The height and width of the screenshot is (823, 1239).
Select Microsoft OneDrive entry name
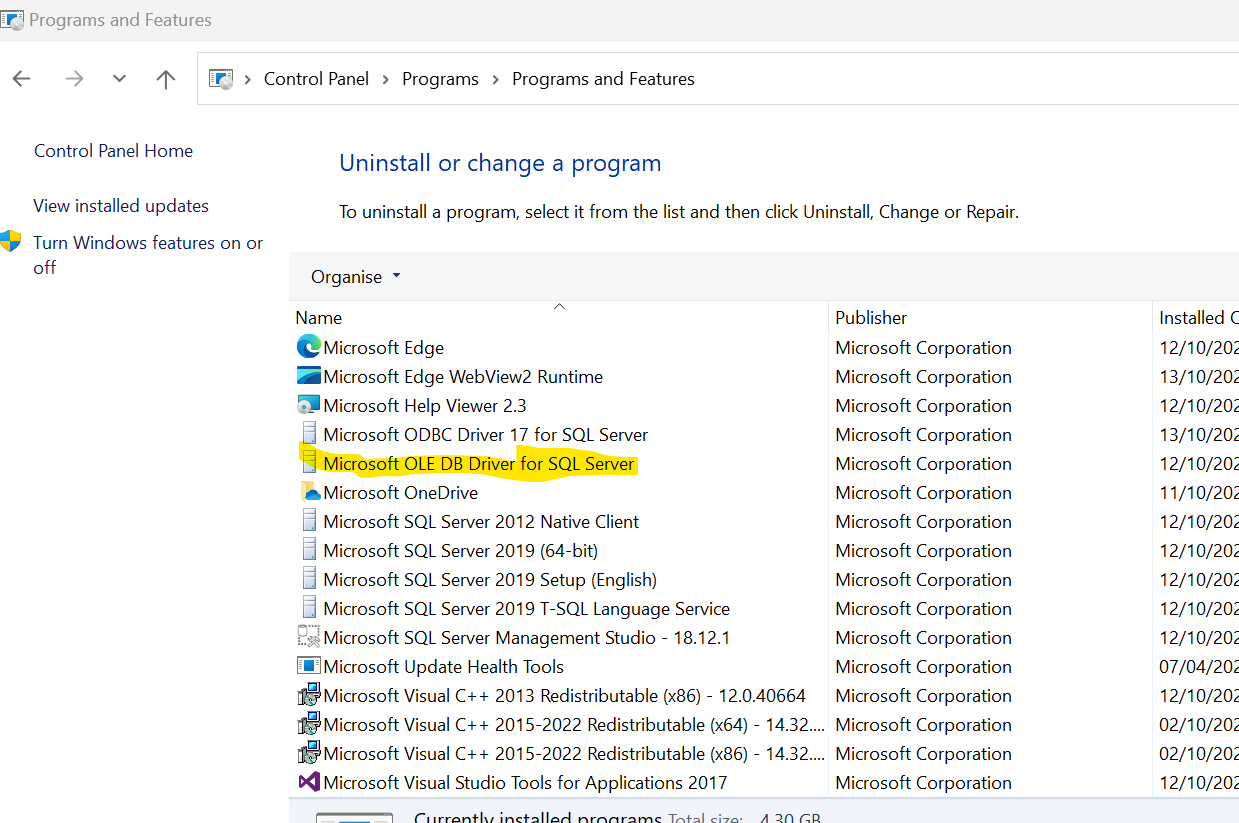point(401,493)
